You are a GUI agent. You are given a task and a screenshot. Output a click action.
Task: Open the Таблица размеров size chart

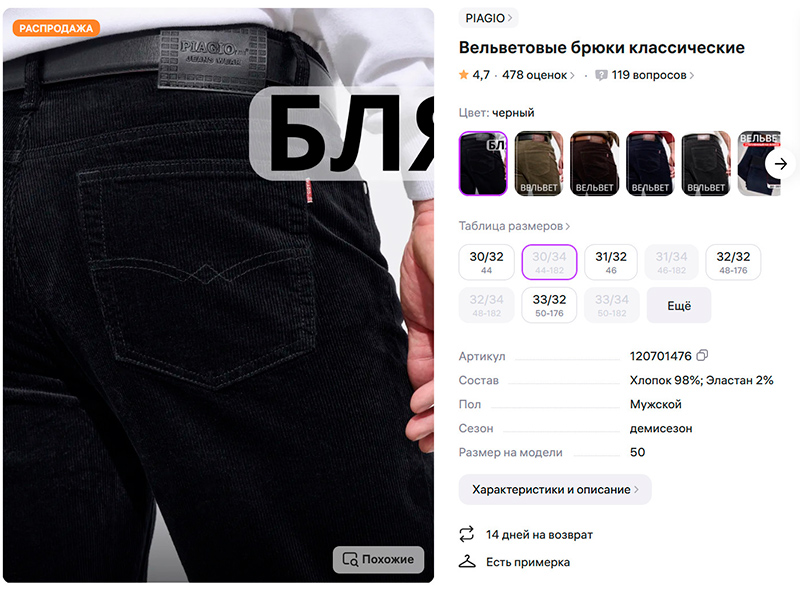point(514,226)
